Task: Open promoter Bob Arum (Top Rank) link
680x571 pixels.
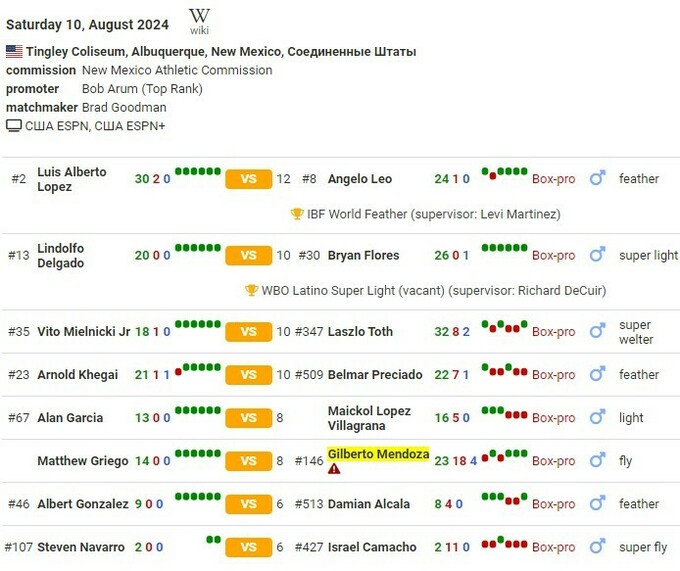Action: 142,89
